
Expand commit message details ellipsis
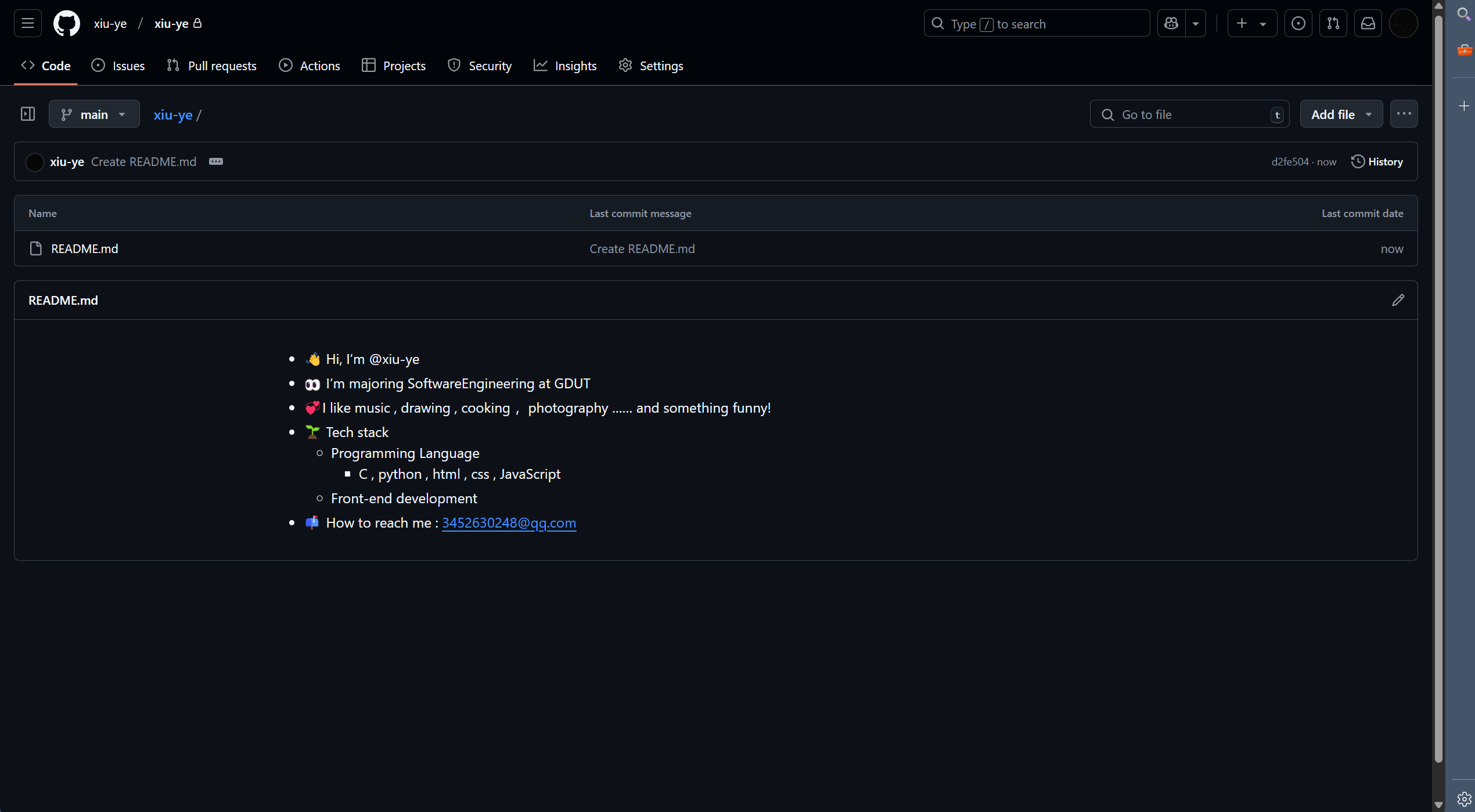point(215,161)
